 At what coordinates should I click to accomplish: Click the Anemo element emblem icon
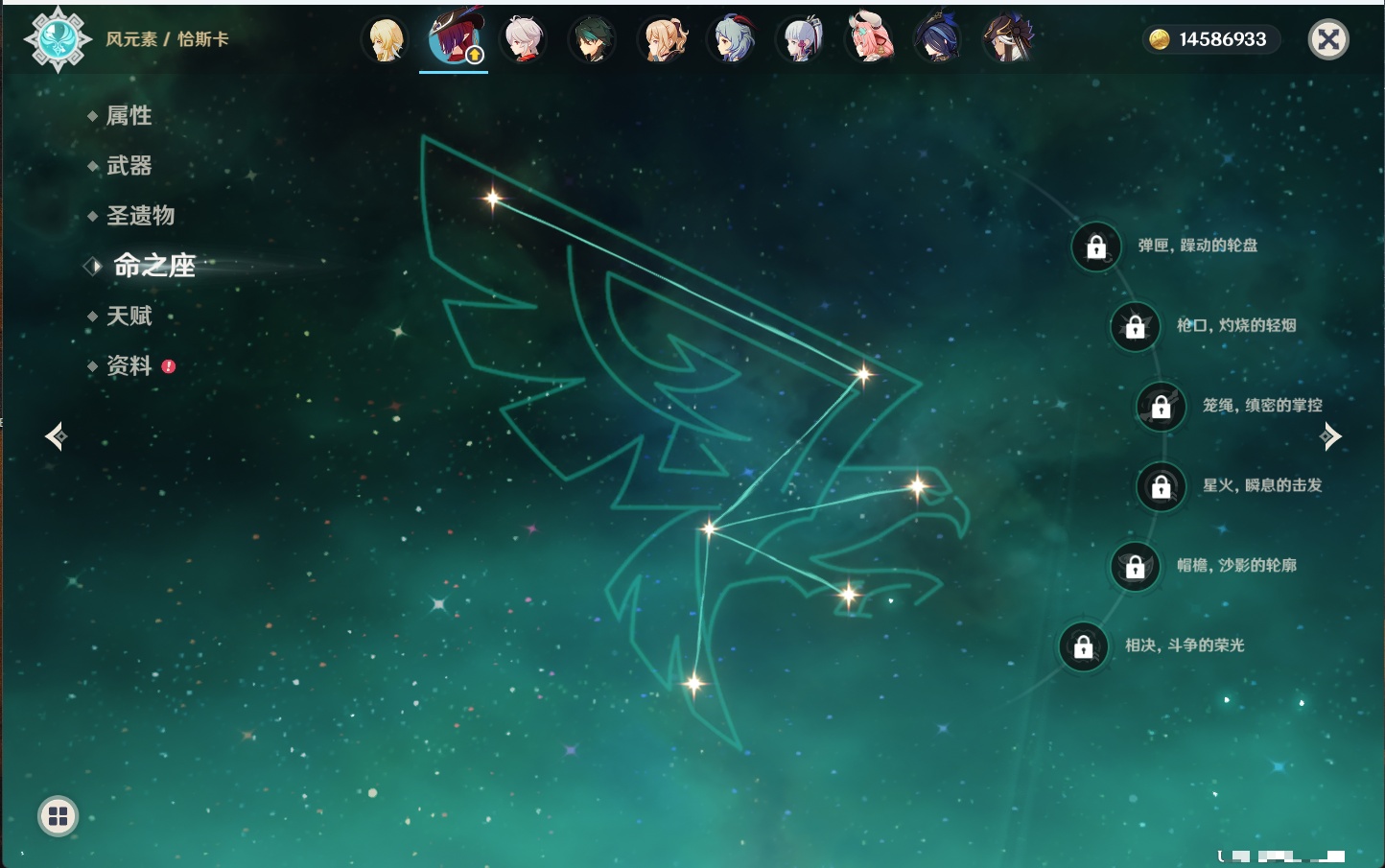pyautogui.click(x=58, y=39)
